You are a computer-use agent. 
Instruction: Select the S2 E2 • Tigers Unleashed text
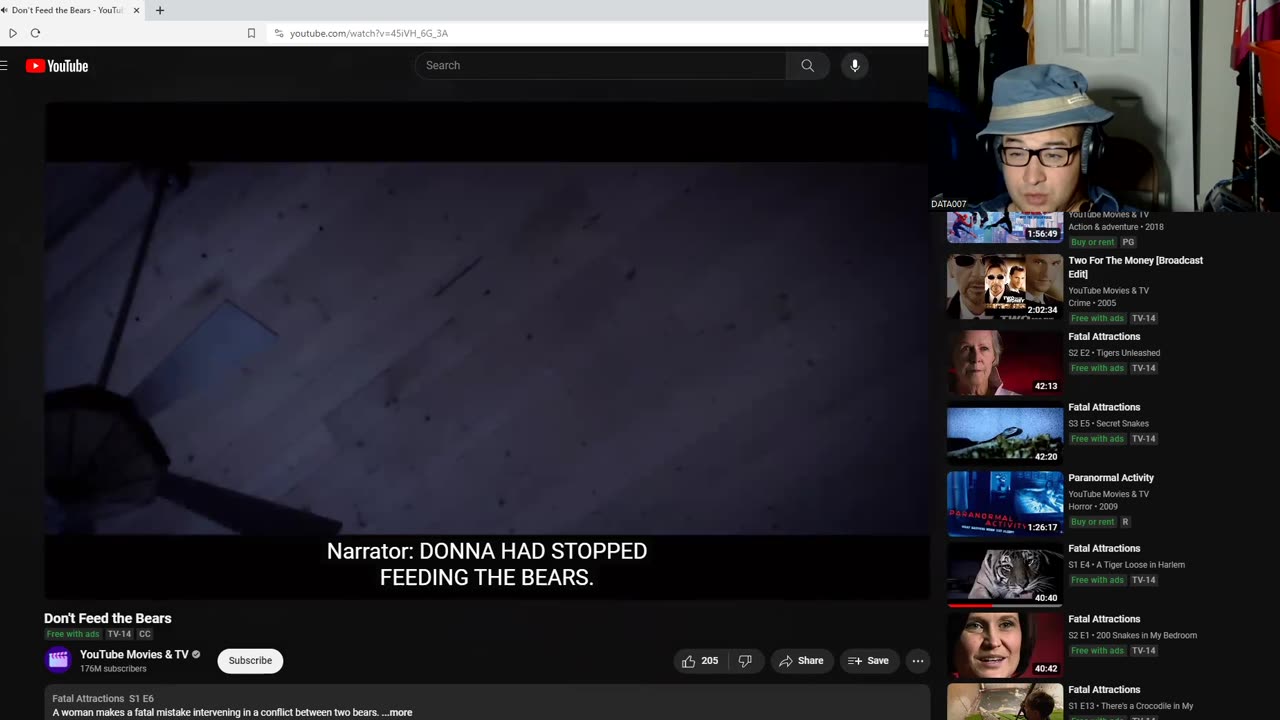tap(1114, 353)
